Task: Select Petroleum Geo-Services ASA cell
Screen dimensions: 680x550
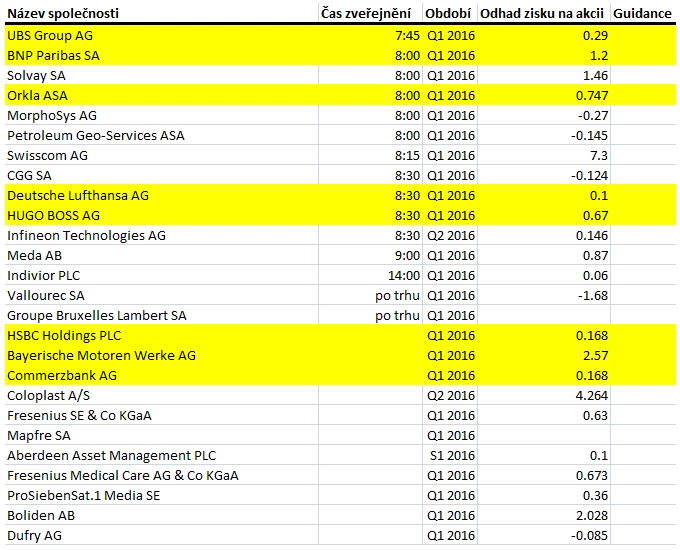Action: pos(96,135)
